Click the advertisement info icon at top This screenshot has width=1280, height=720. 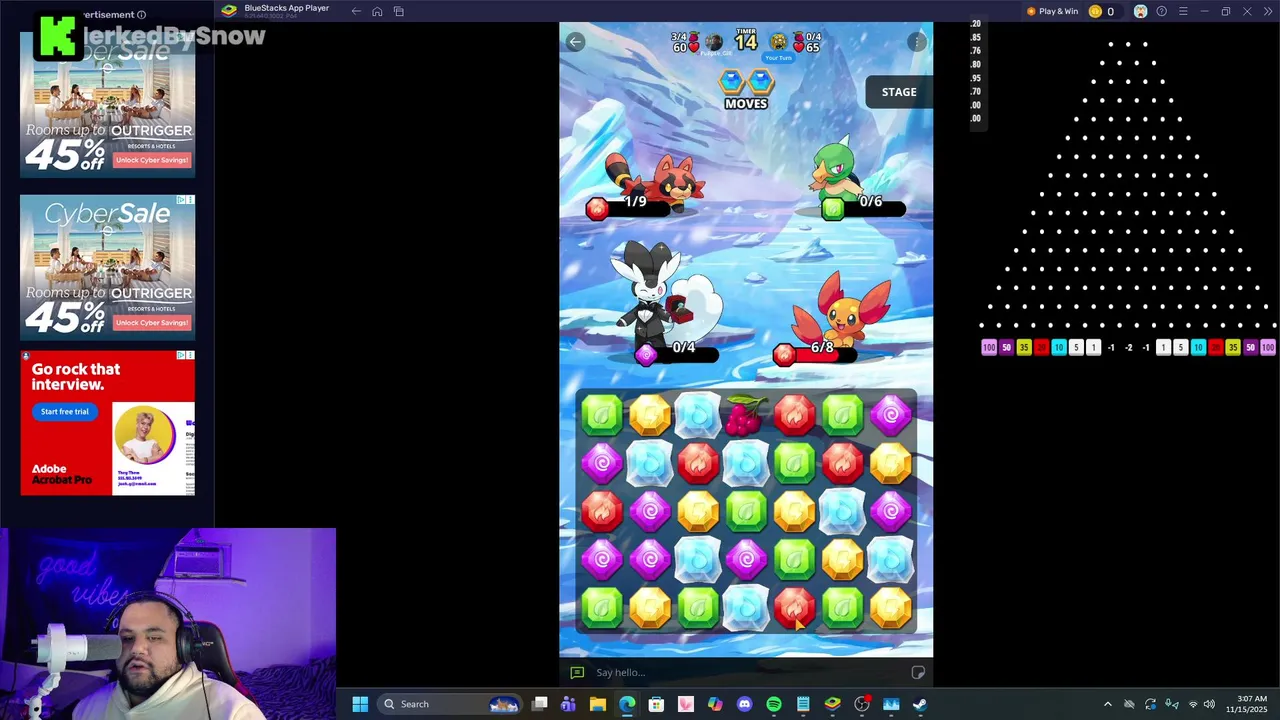pos(141,15)
